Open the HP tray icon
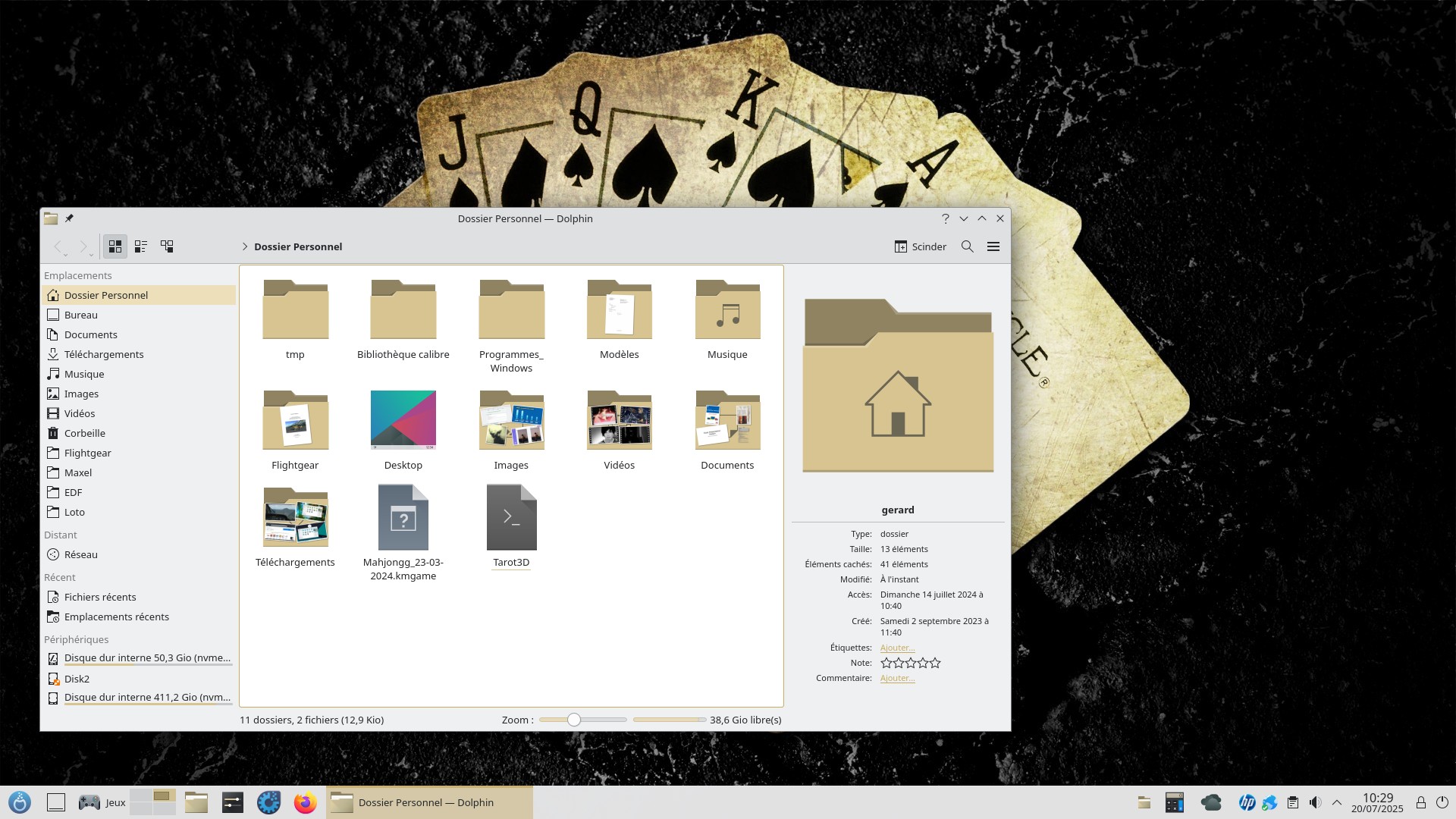 (1247, 802)
